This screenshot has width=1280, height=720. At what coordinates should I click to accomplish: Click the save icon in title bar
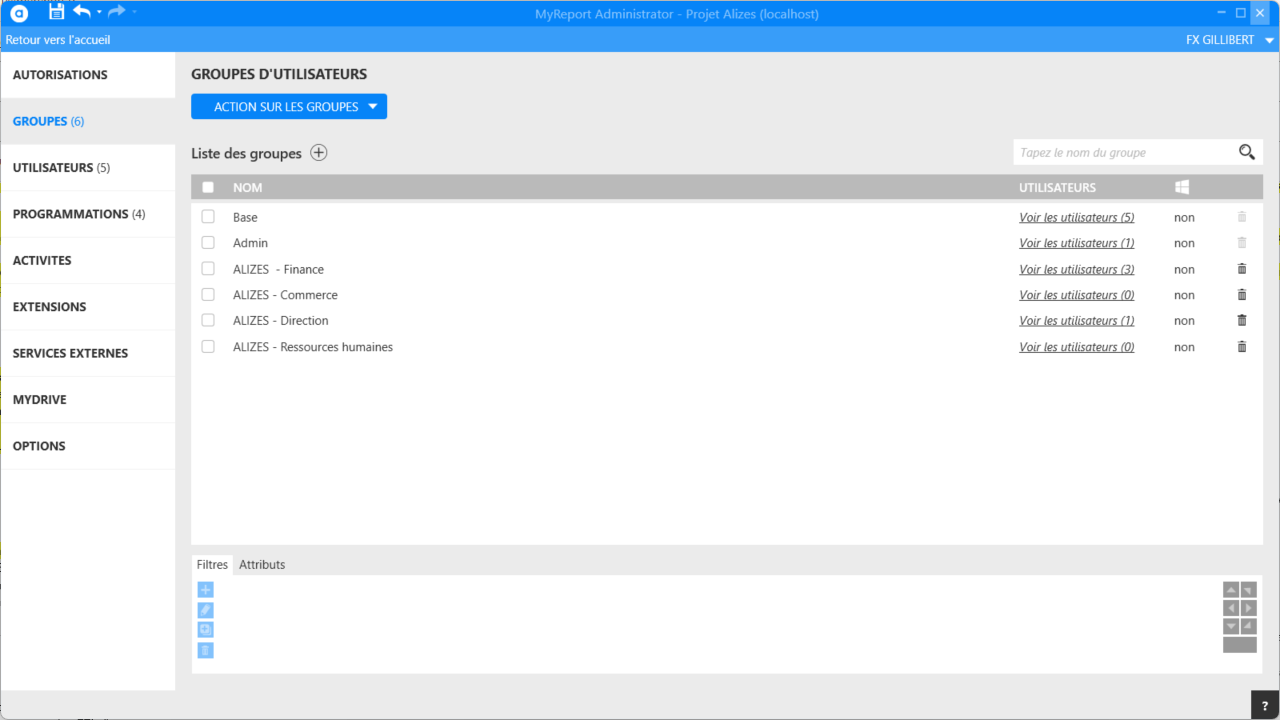pyautogui.click(x=57, y=12)
